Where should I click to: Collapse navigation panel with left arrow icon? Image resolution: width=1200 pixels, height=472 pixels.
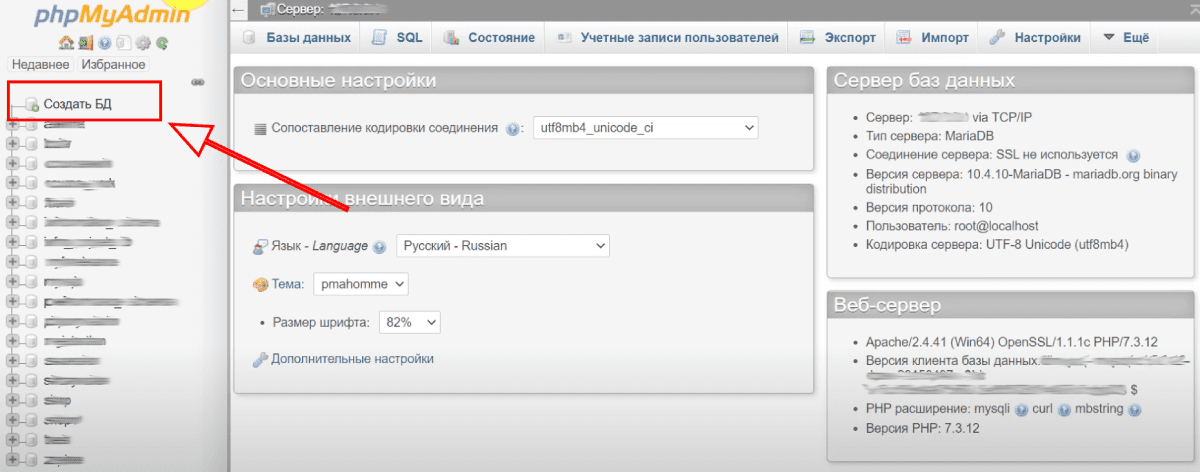tap(238, 10)
